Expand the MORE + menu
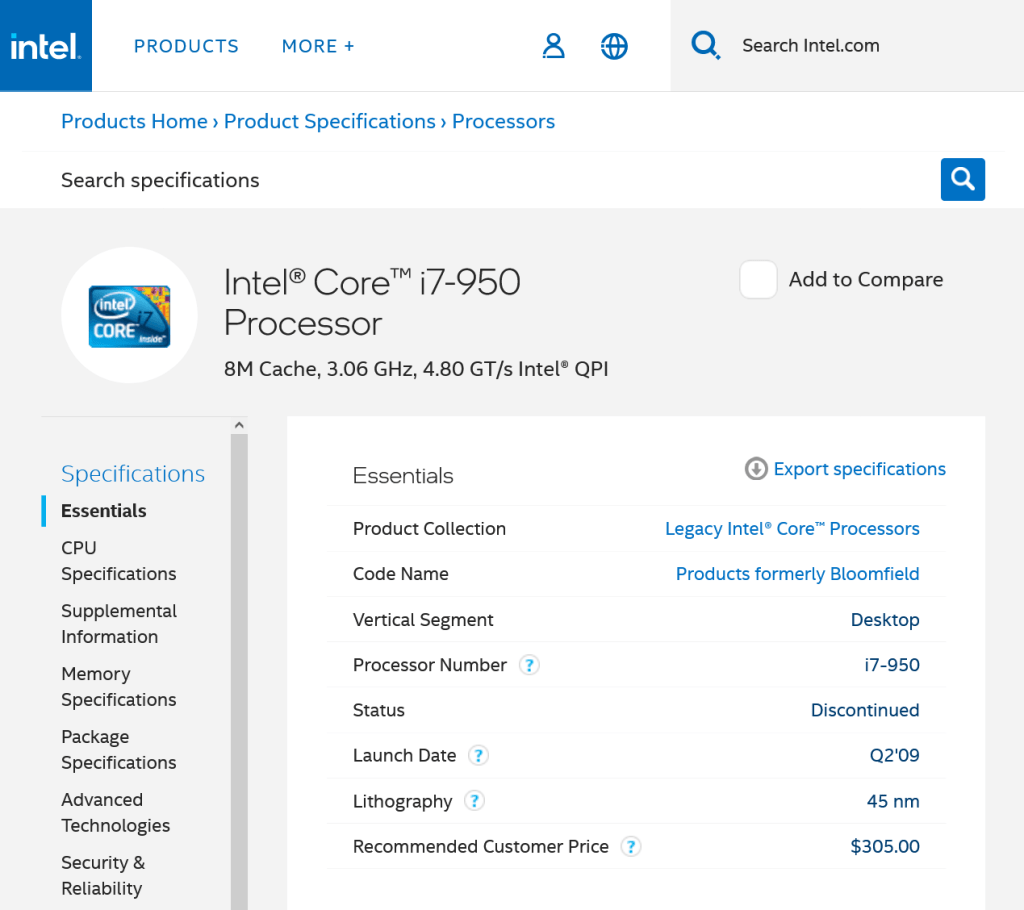This screenshot has height=910, width=1024. [x=318, y=46]
